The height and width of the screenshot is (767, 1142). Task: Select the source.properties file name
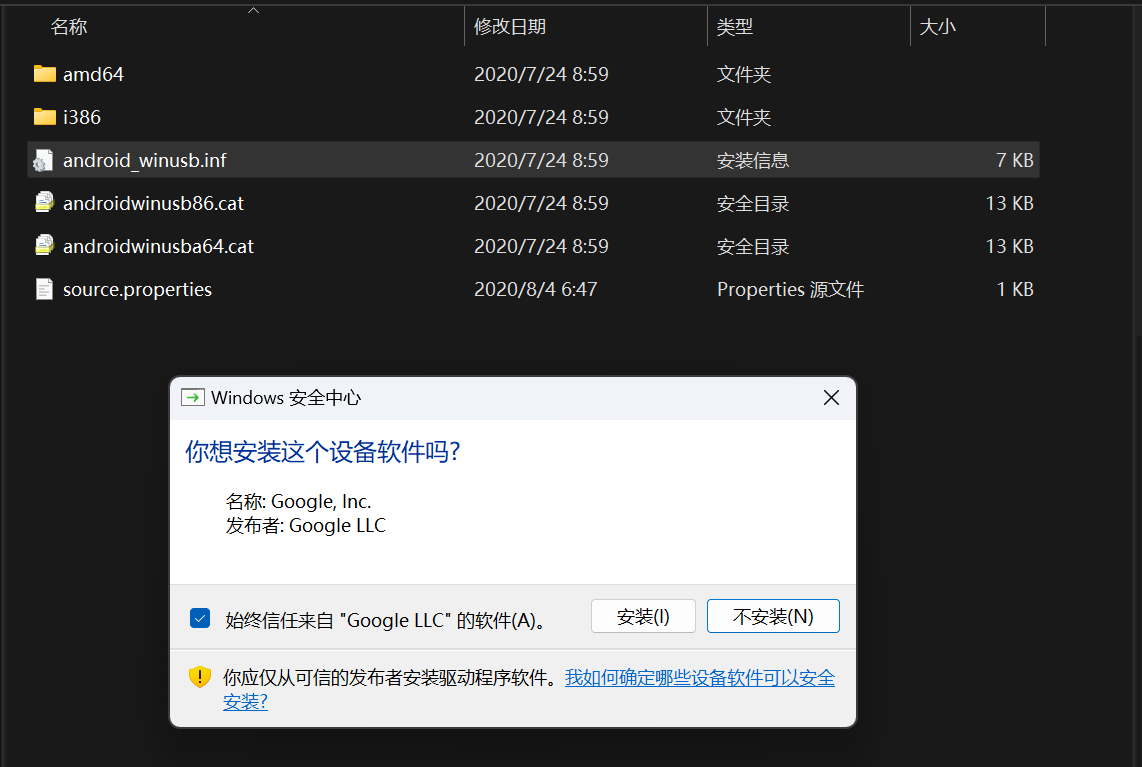pyautogui.click(x=137, y=289)
